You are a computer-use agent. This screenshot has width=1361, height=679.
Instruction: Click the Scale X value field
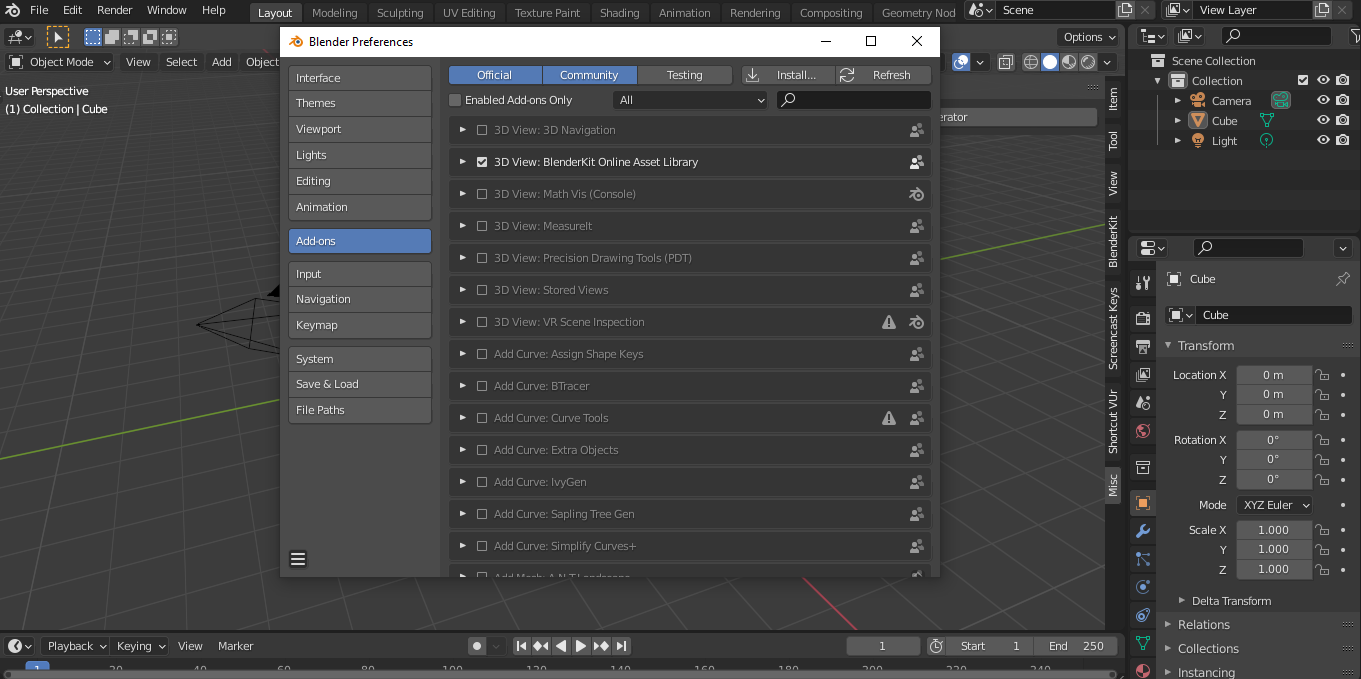[1274, 530]
